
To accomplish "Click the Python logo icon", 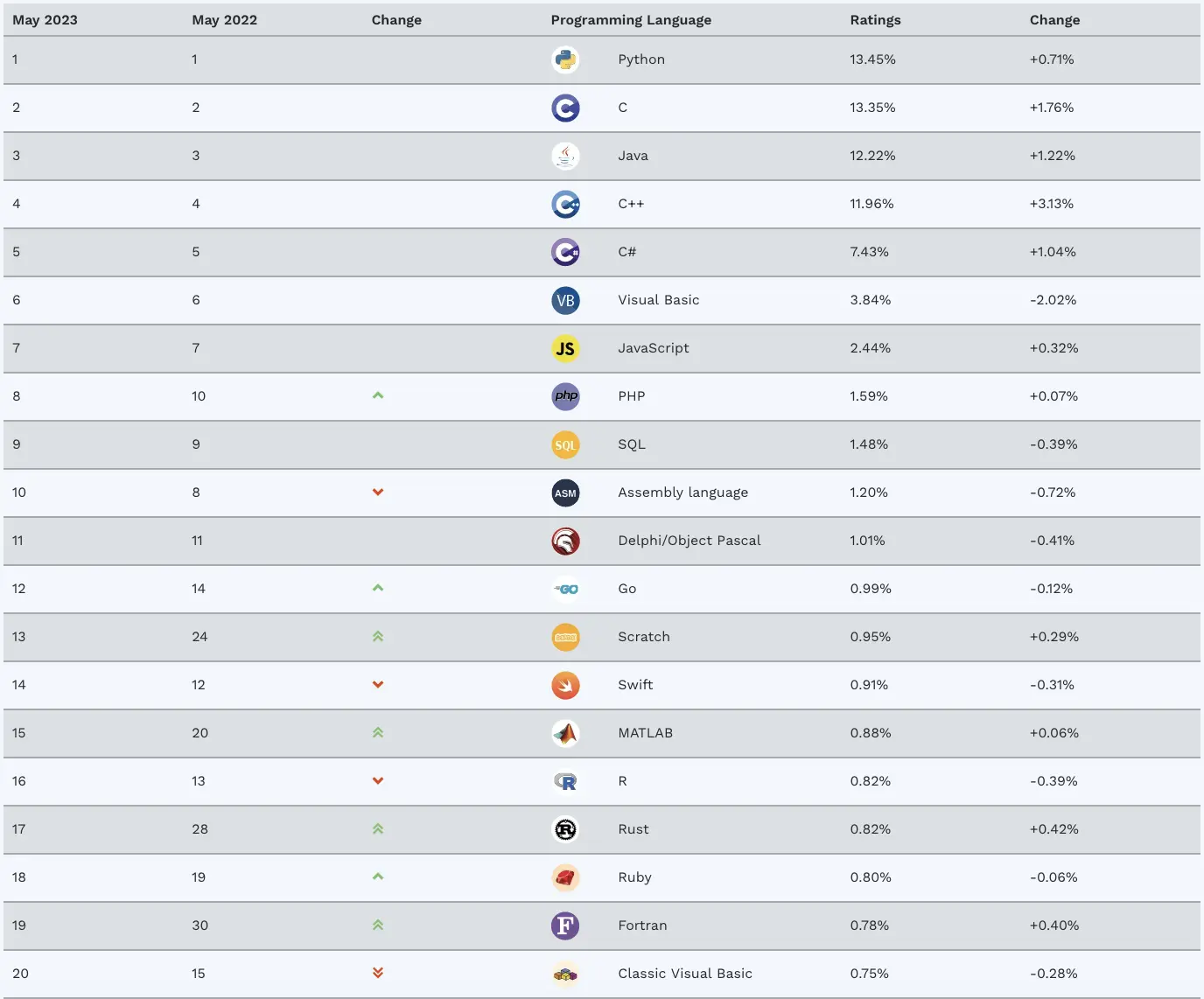I will pos(565,59).
